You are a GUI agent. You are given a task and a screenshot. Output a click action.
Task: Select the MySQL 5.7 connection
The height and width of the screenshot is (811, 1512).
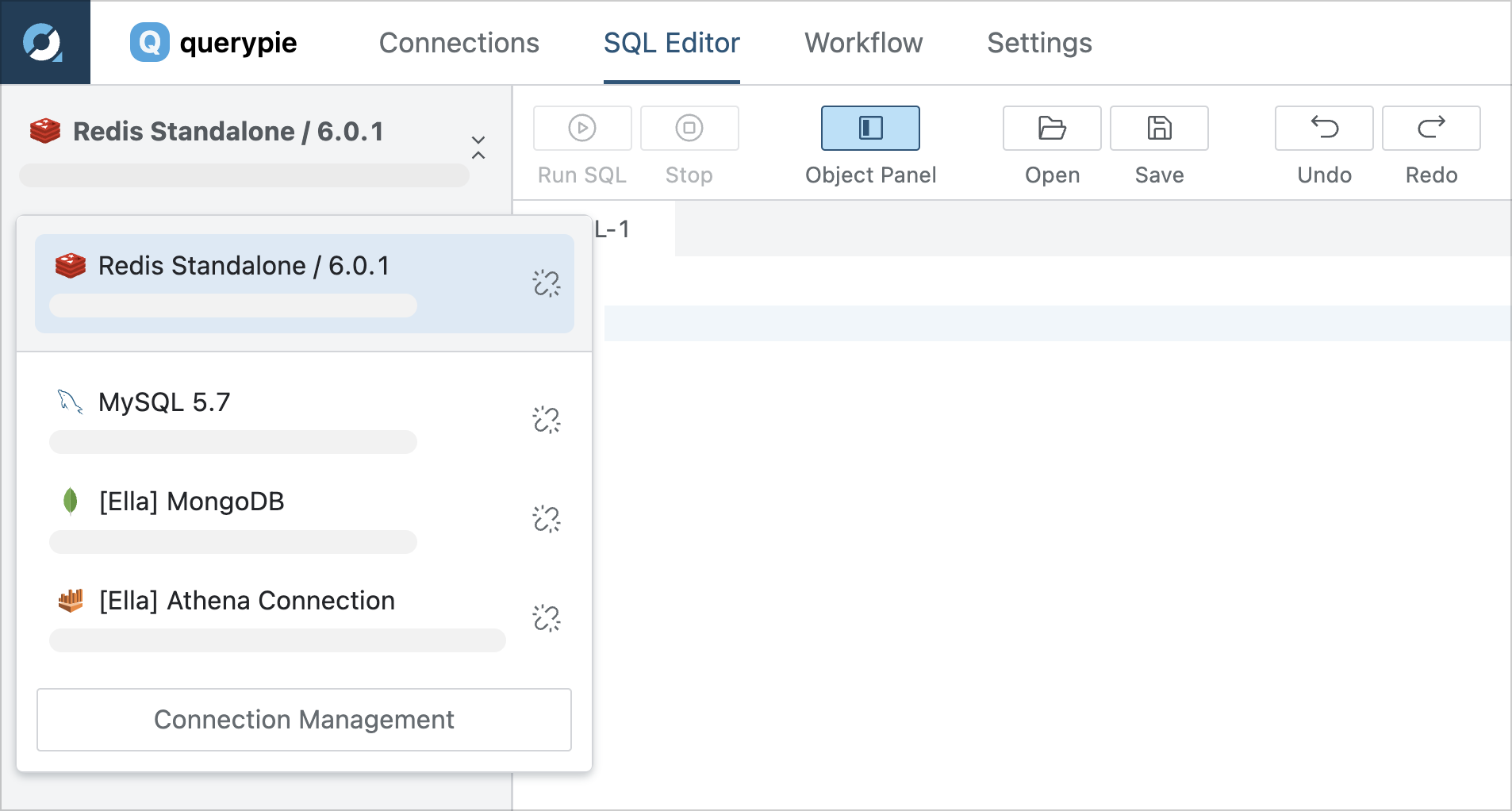coord(305,421)
